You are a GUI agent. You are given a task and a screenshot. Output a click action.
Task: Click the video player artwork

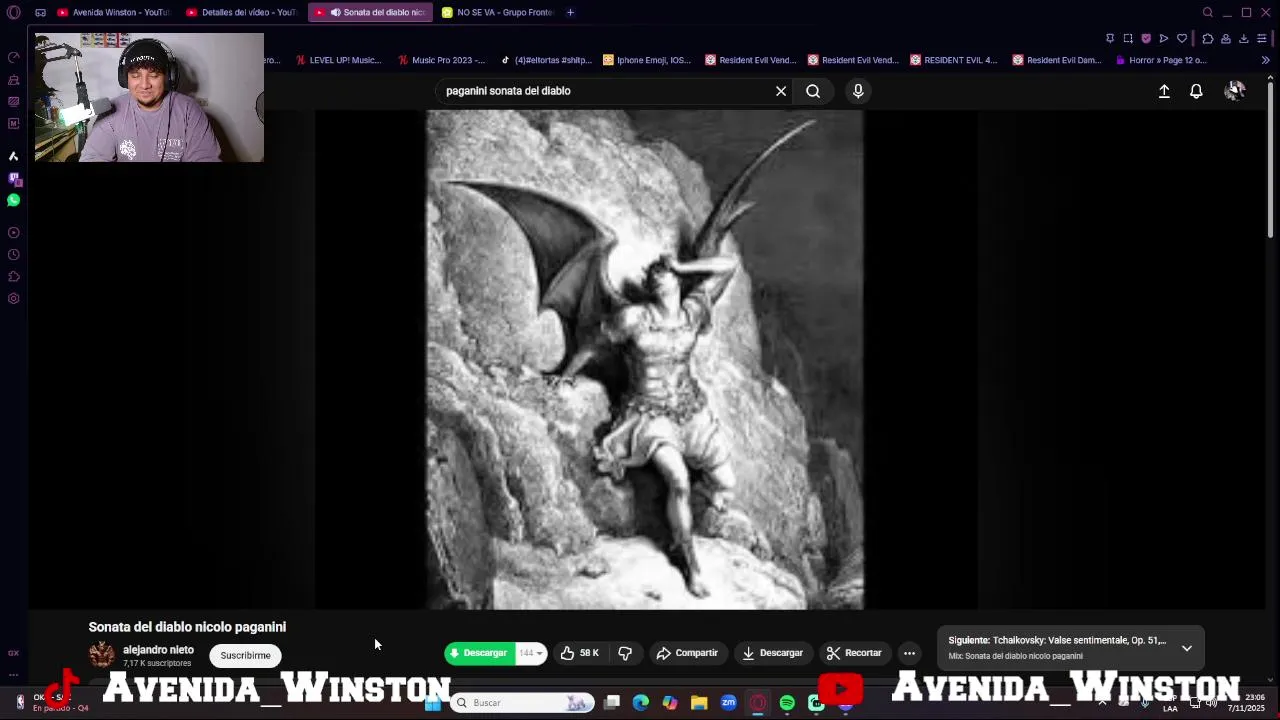pyautogui.click(x=645, y=359)
